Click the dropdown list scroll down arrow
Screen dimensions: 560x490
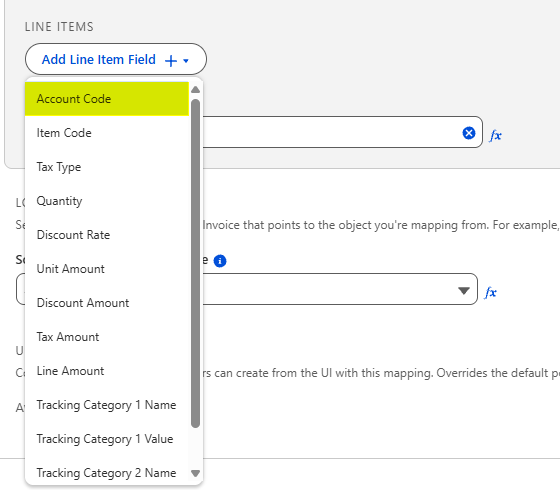pos(195,473)
